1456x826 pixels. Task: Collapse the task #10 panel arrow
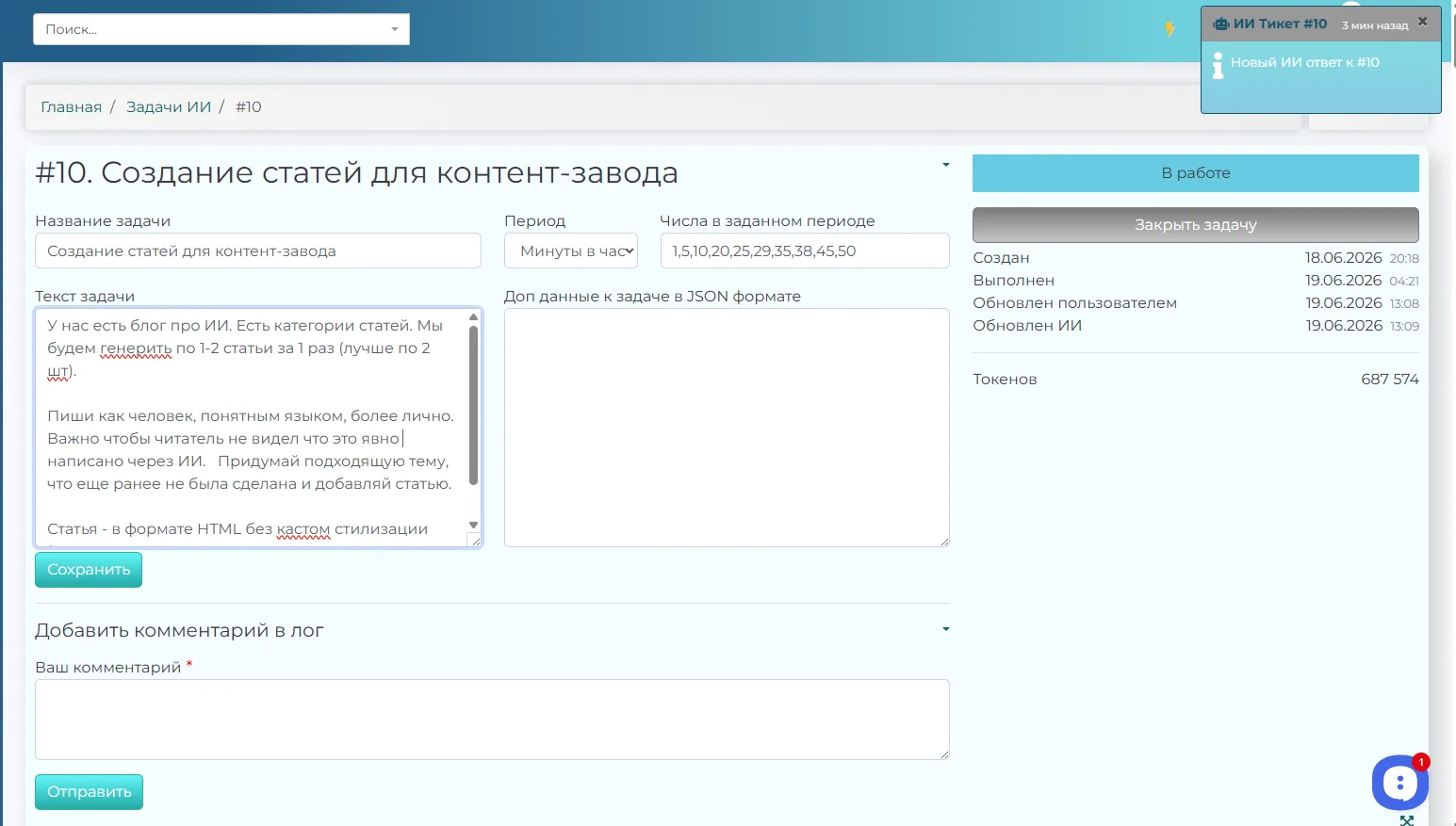(x=945, y=165)
